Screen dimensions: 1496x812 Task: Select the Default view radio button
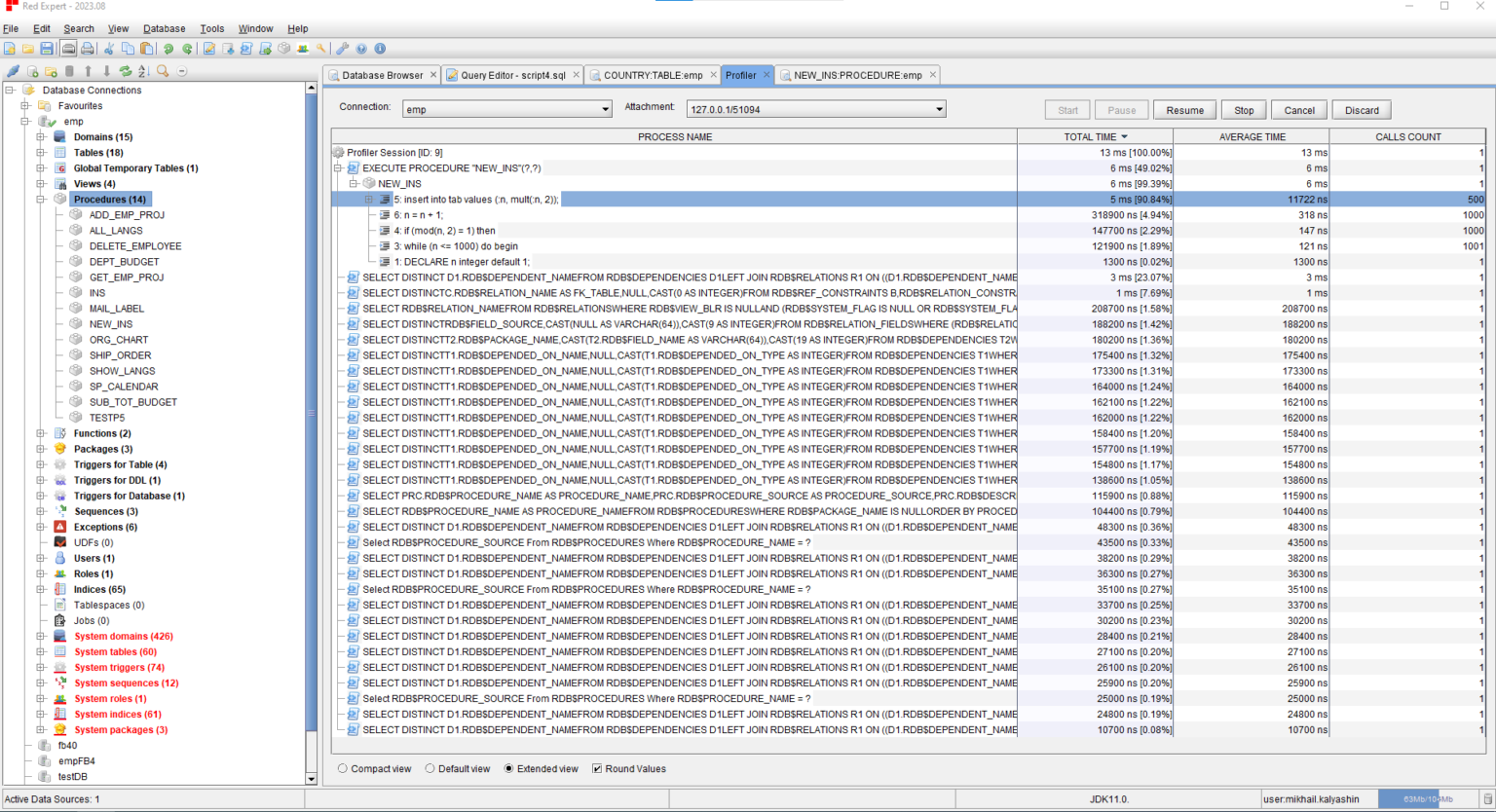(430, 769)
